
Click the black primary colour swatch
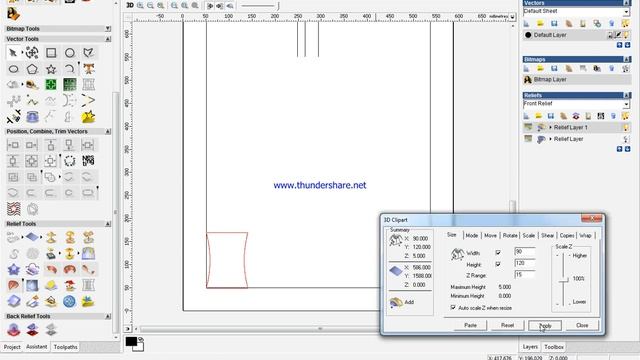[x=131, y=341]
